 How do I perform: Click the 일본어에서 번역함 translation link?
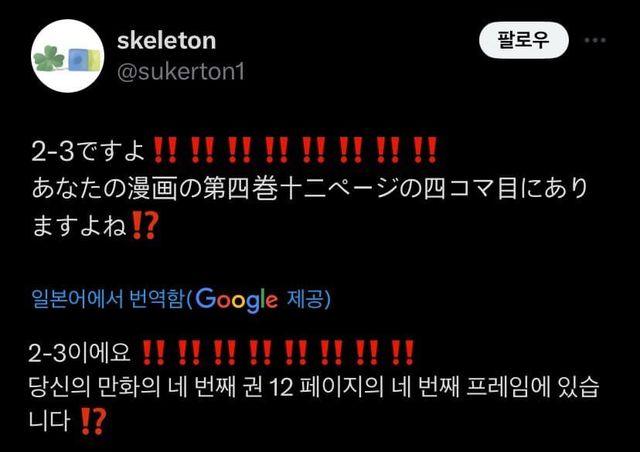(109, 299)
